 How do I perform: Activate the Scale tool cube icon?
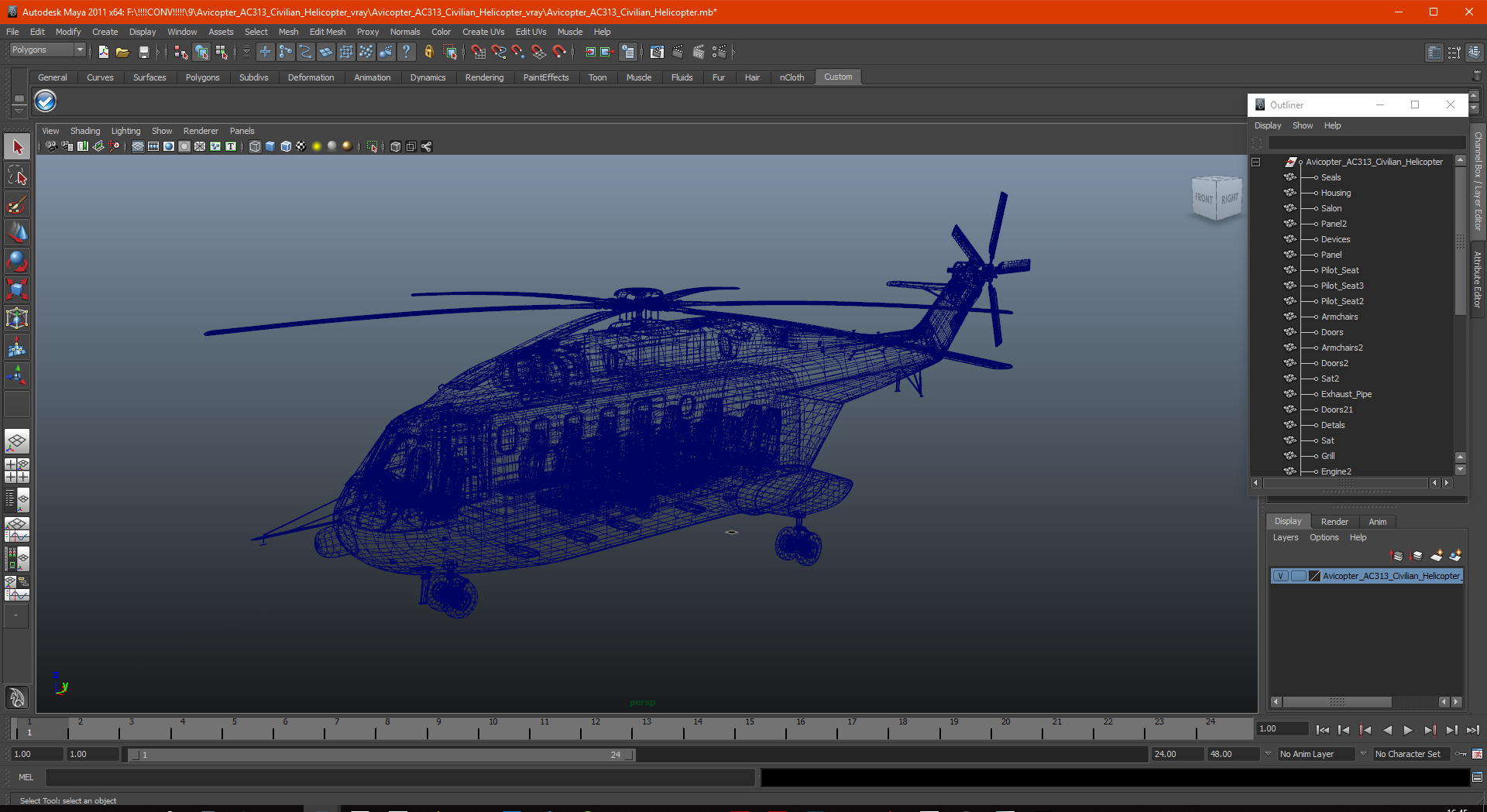17,290
